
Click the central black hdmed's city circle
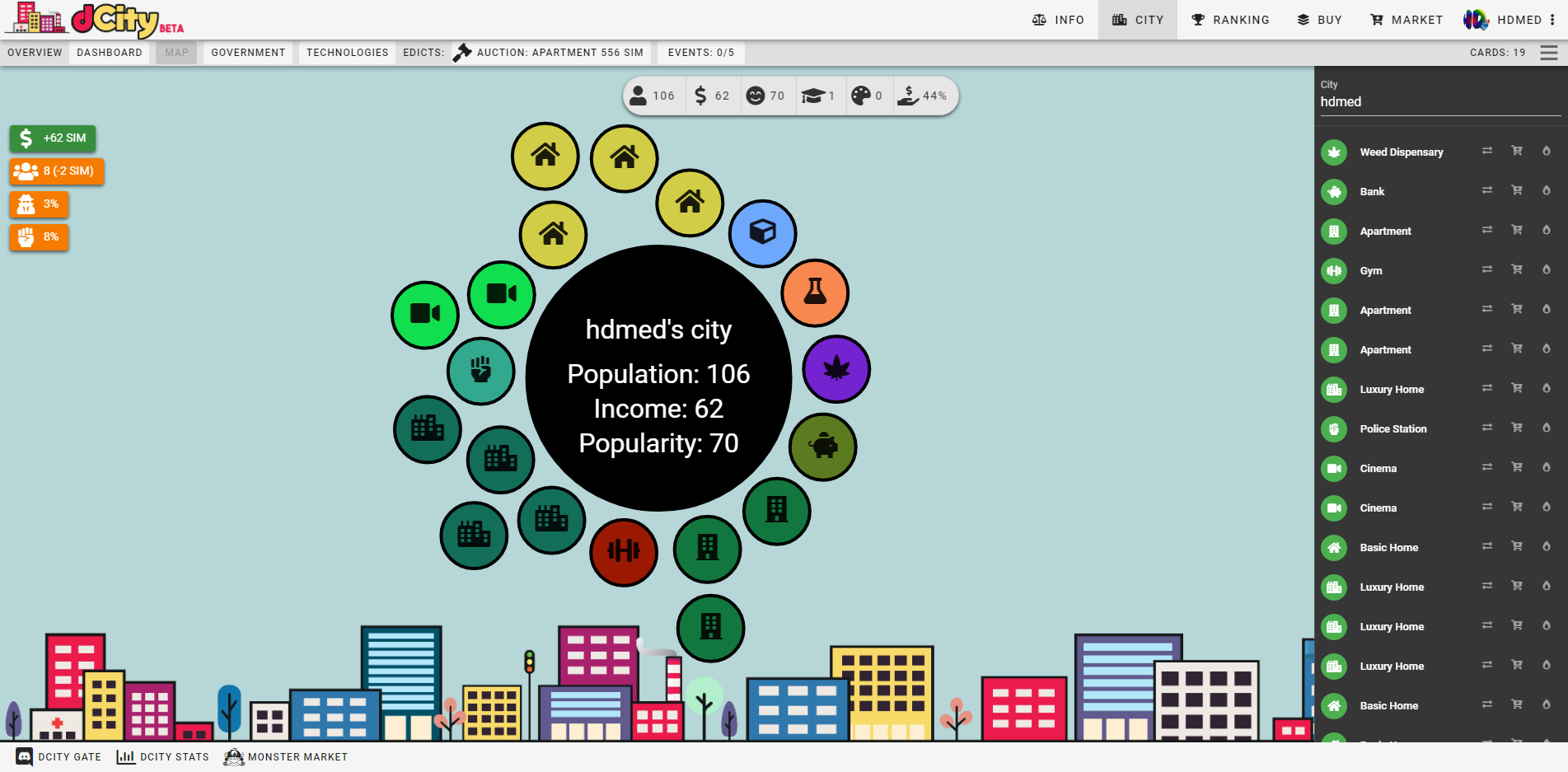coord(658,378)
